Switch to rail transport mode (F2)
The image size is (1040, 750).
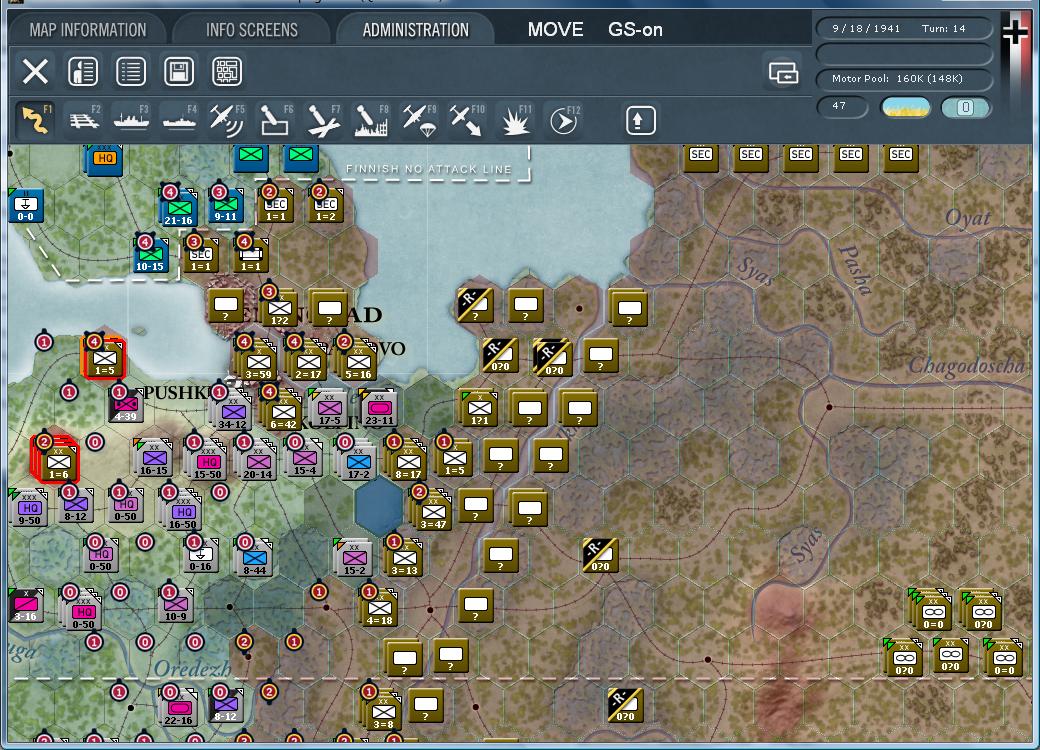(x=84, y=118)
